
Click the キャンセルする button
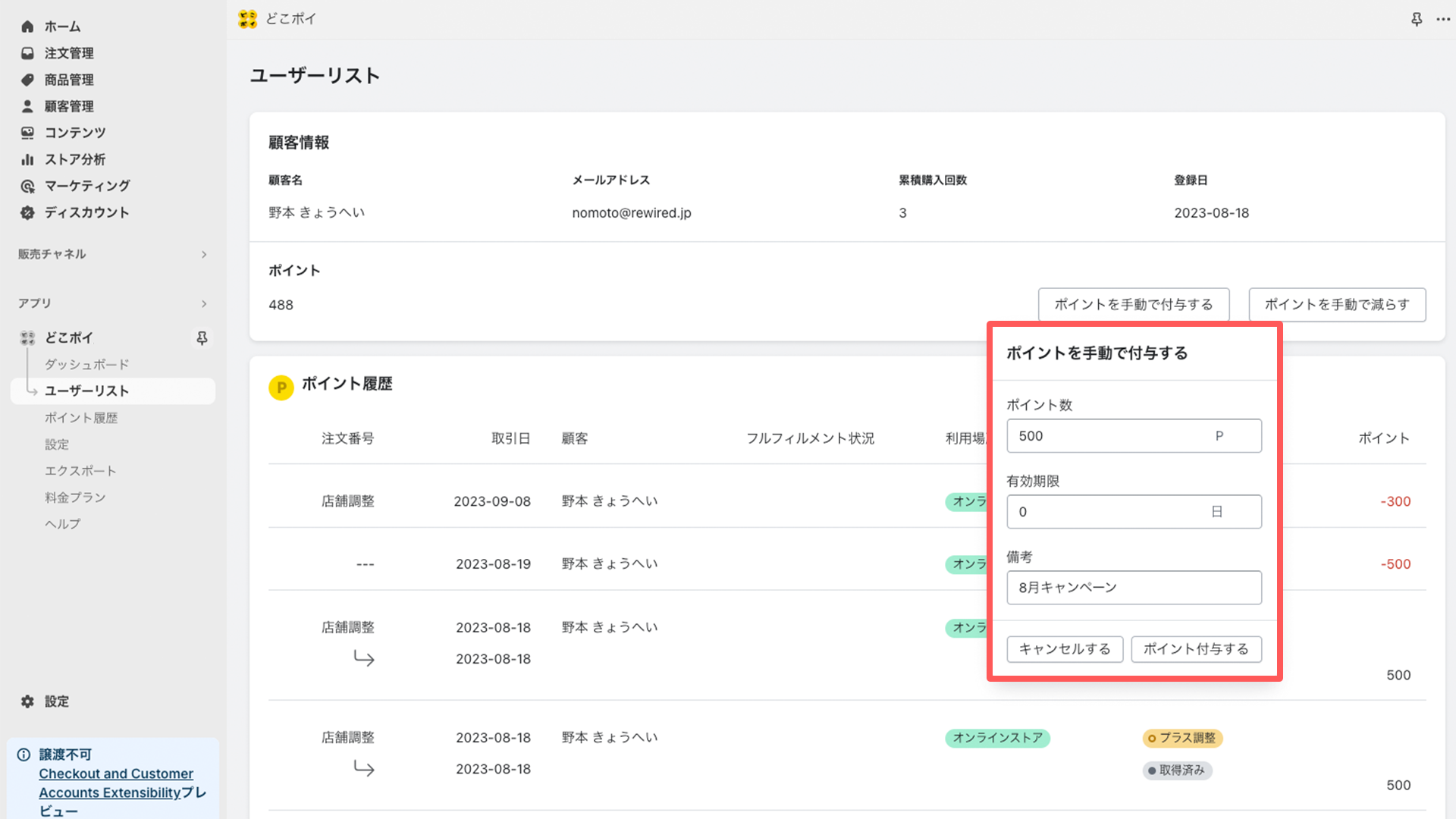click(x=1065, y=649)
